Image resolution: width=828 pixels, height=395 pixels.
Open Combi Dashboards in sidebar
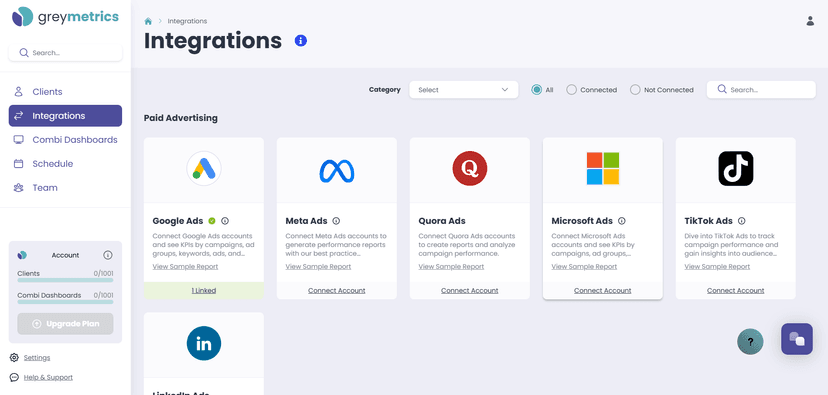click(65, 140)
